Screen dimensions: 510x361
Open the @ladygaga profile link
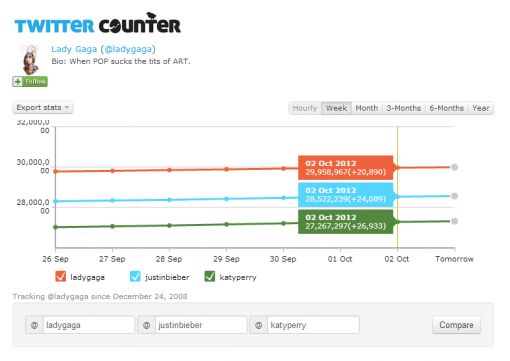coord(128,49)
